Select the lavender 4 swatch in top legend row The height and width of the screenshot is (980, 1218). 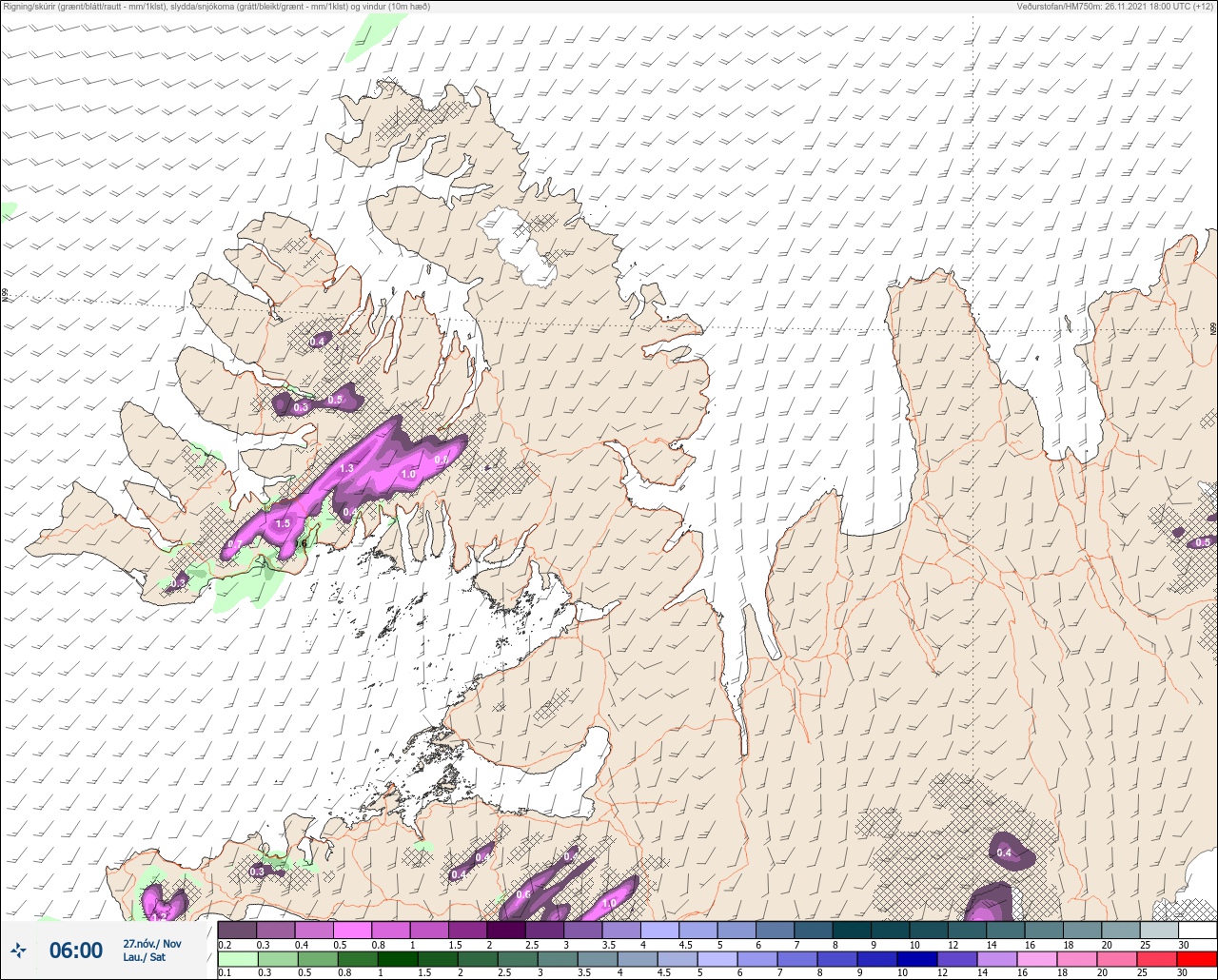coord(659,930)
